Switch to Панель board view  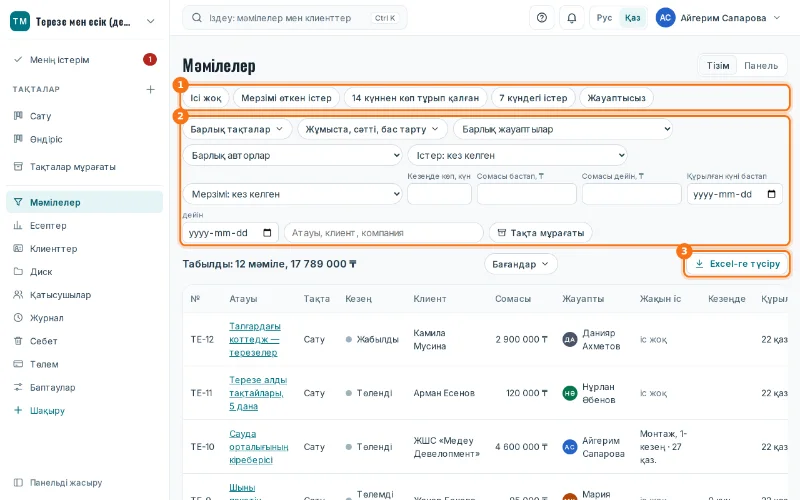761,65
